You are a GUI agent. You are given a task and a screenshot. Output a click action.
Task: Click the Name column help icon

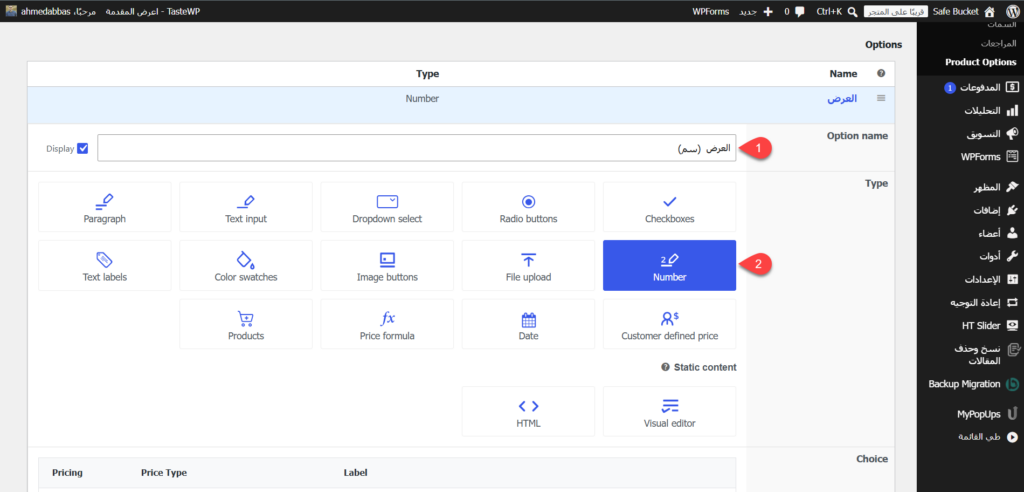point(881,74)
